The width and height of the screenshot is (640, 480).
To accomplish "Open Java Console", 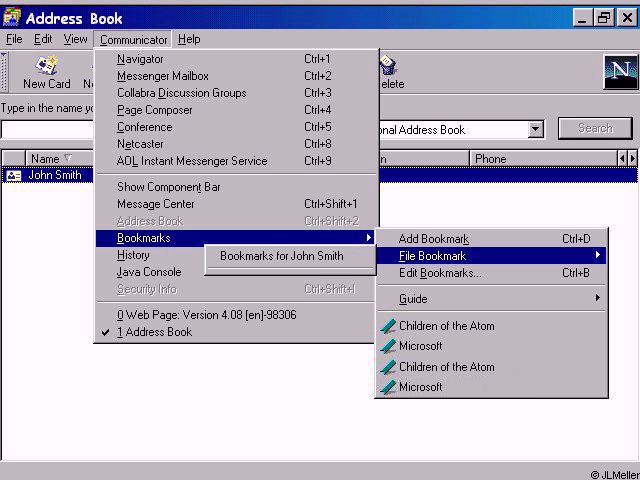I will [x=150, y=272].
